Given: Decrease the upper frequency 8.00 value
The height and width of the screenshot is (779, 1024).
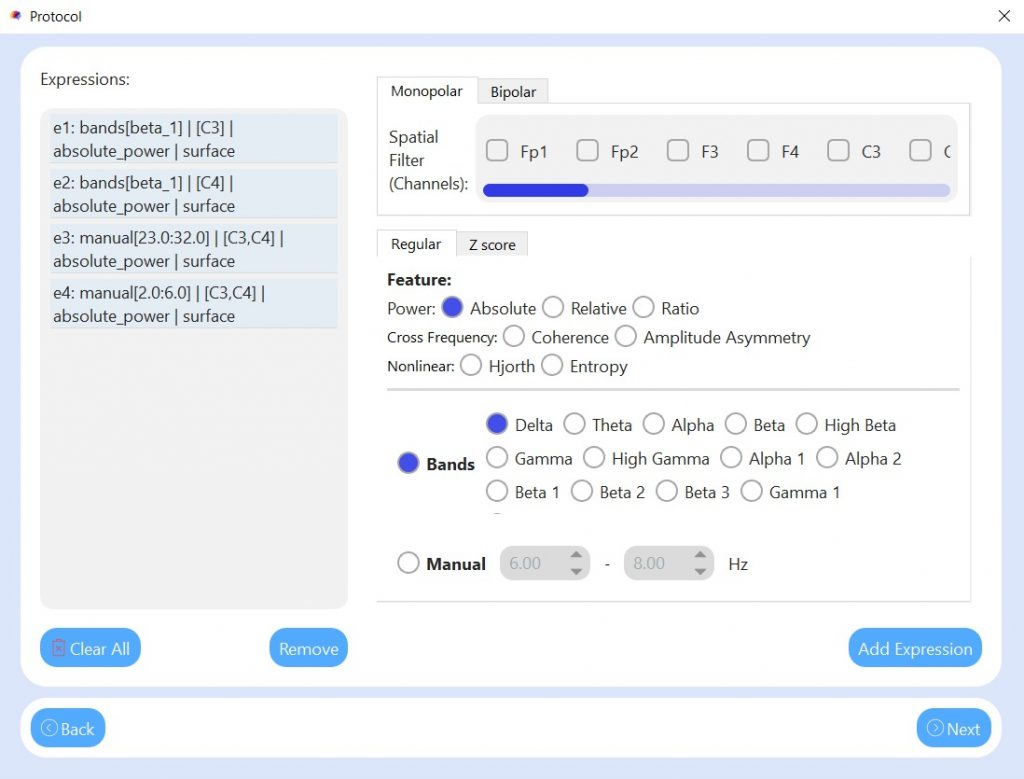Looking at the screenshot, I should (699, 572).
